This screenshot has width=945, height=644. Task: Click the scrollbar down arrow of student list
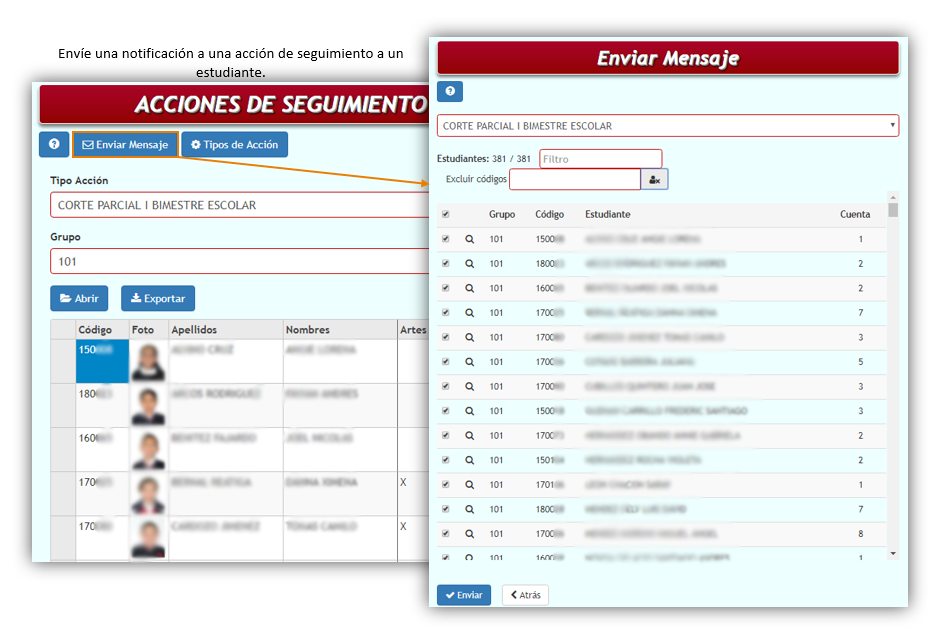(893, 554)
